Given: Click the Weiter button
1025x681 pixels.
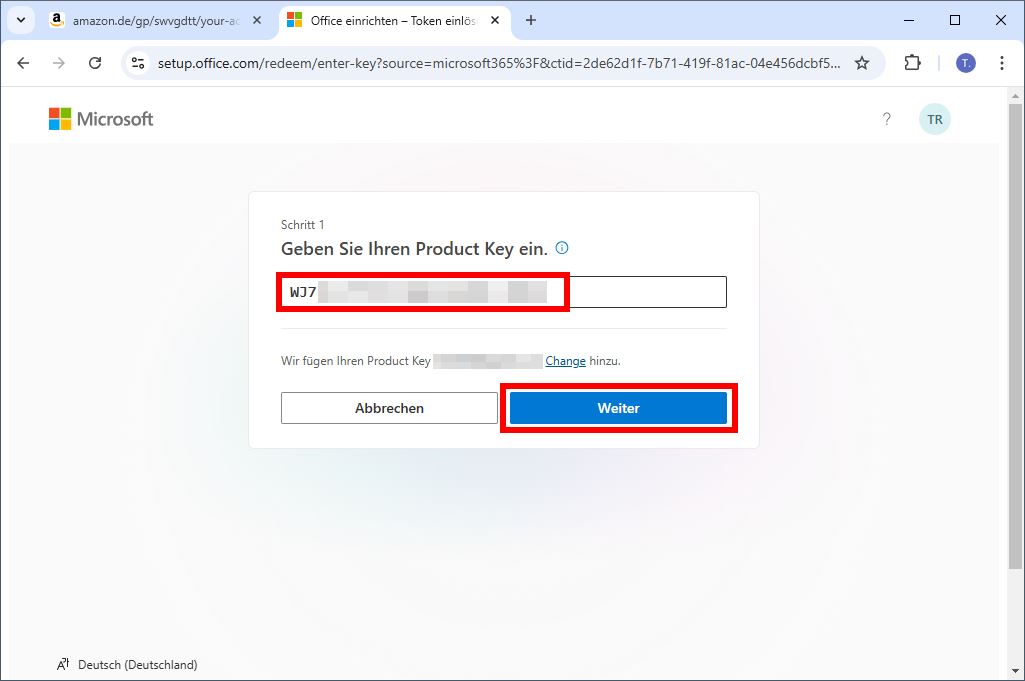Looking at the screenshot, I should tap(618, 407).
